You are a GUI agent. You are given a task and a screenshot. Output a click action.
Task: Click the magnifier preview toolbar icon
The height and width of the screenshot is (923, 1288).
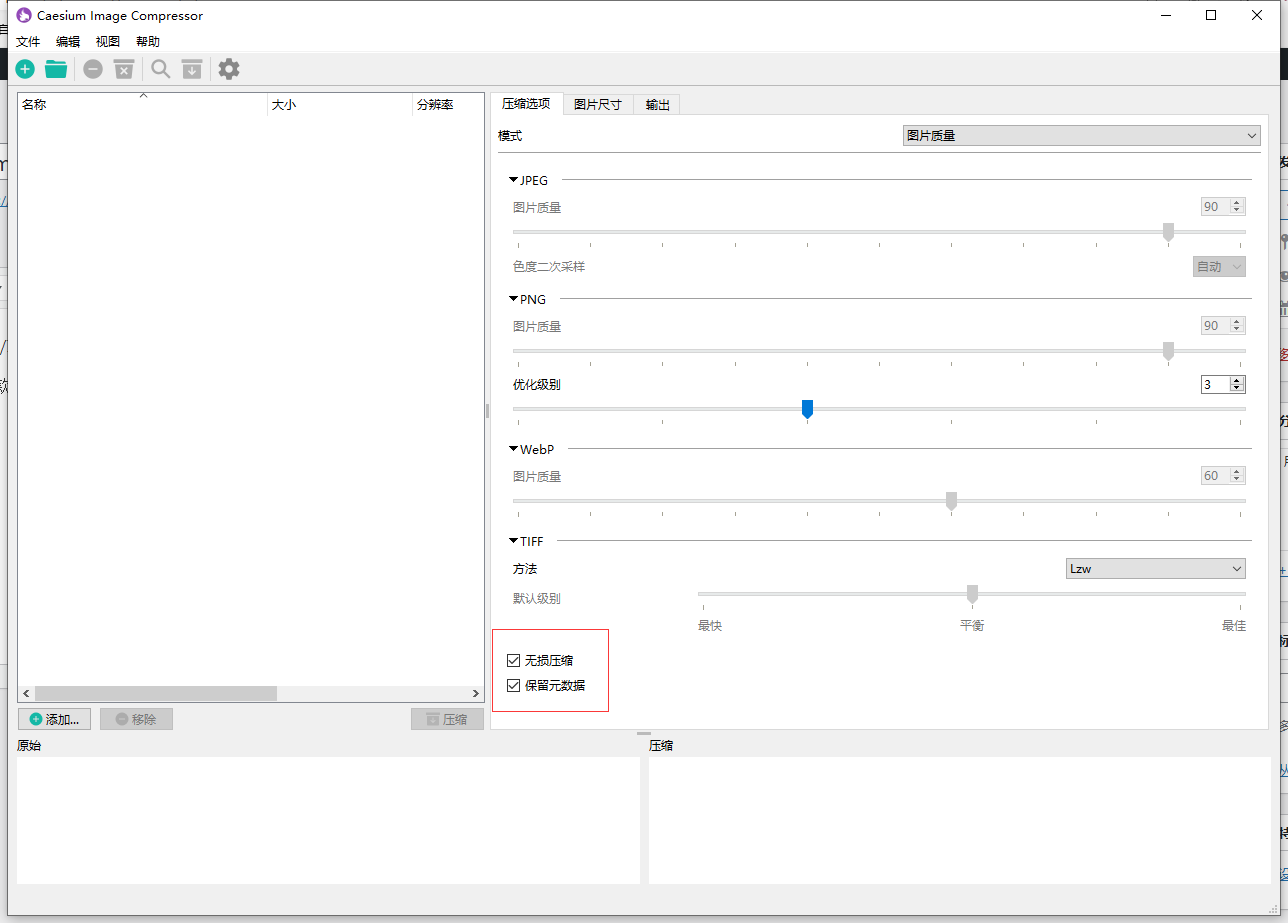click(160, 69)
